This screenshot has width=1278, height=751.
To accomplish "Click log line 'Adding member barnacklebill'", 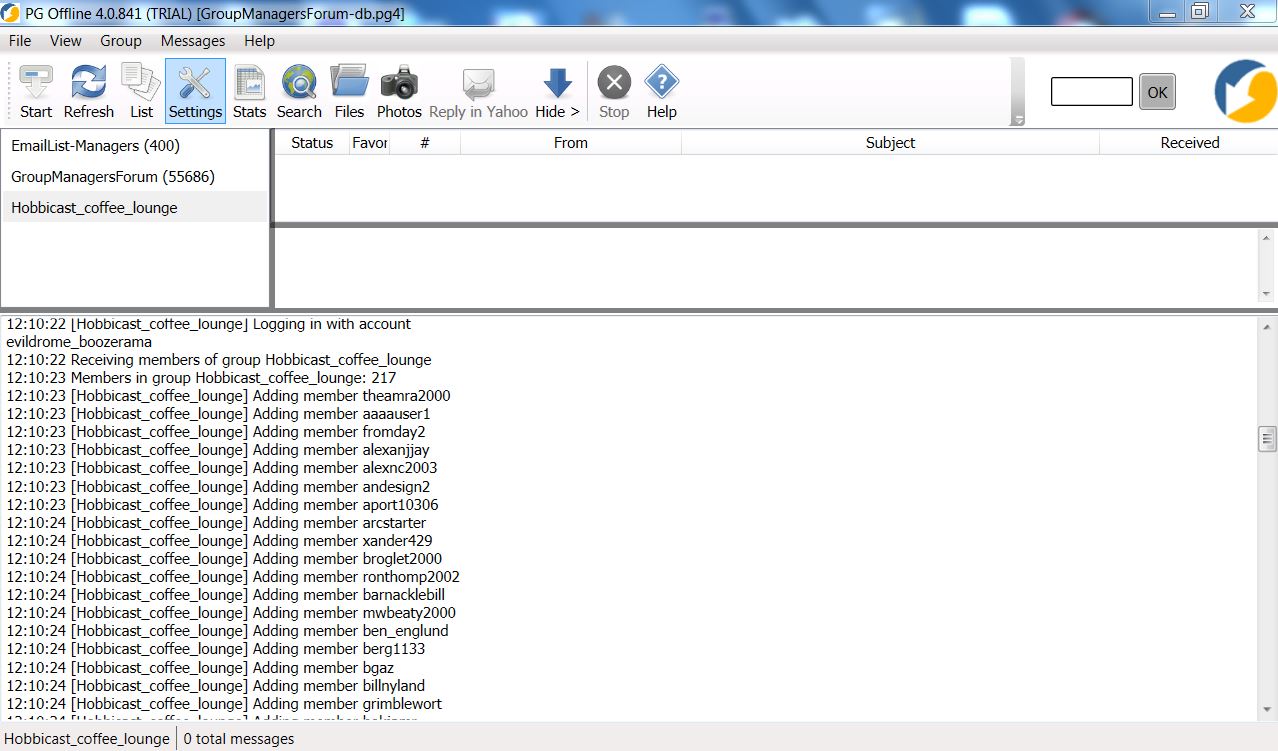I will coord(226,595).
